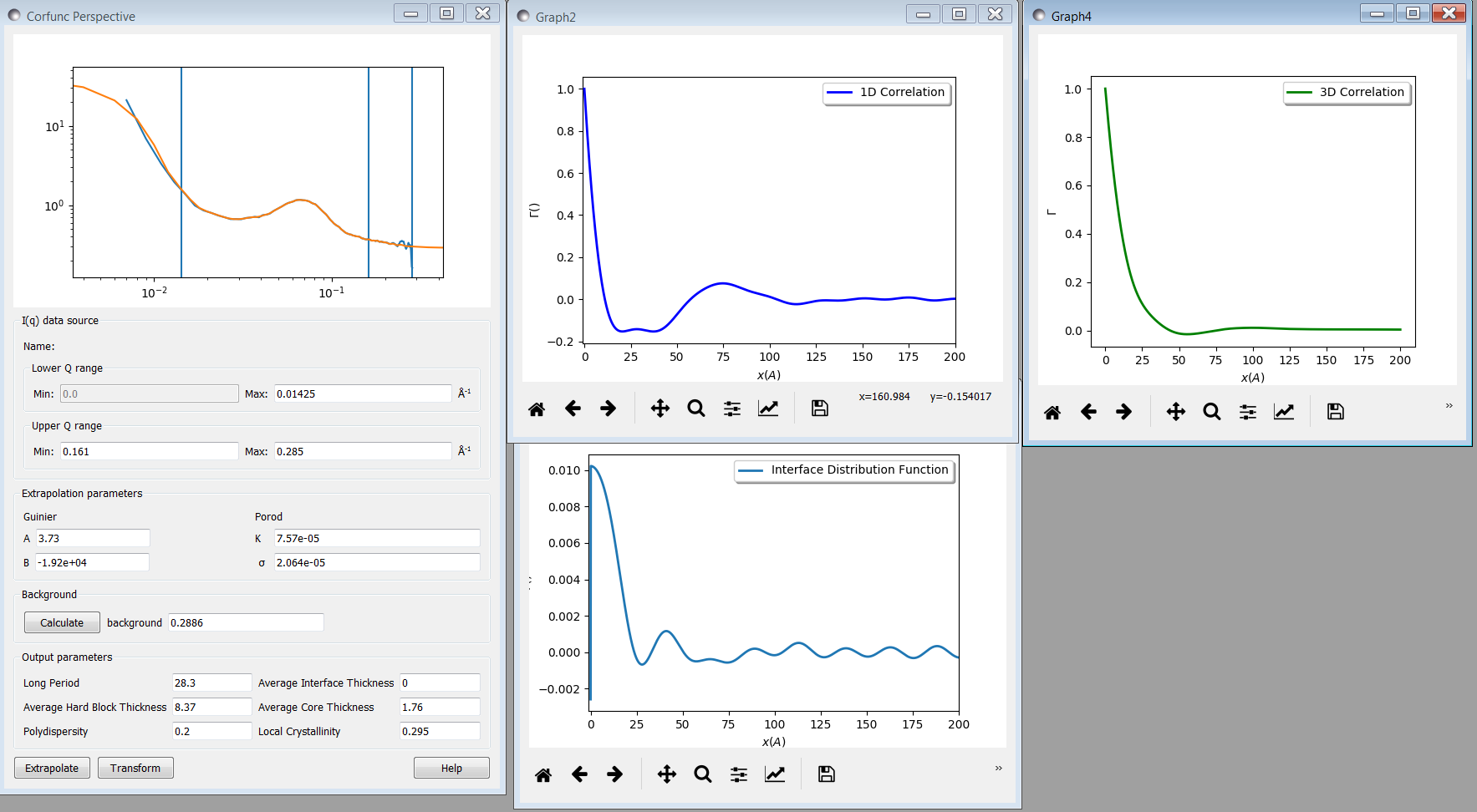
Task: Step forward view on the Interface Distribution plot
Action: coord(615,774)
